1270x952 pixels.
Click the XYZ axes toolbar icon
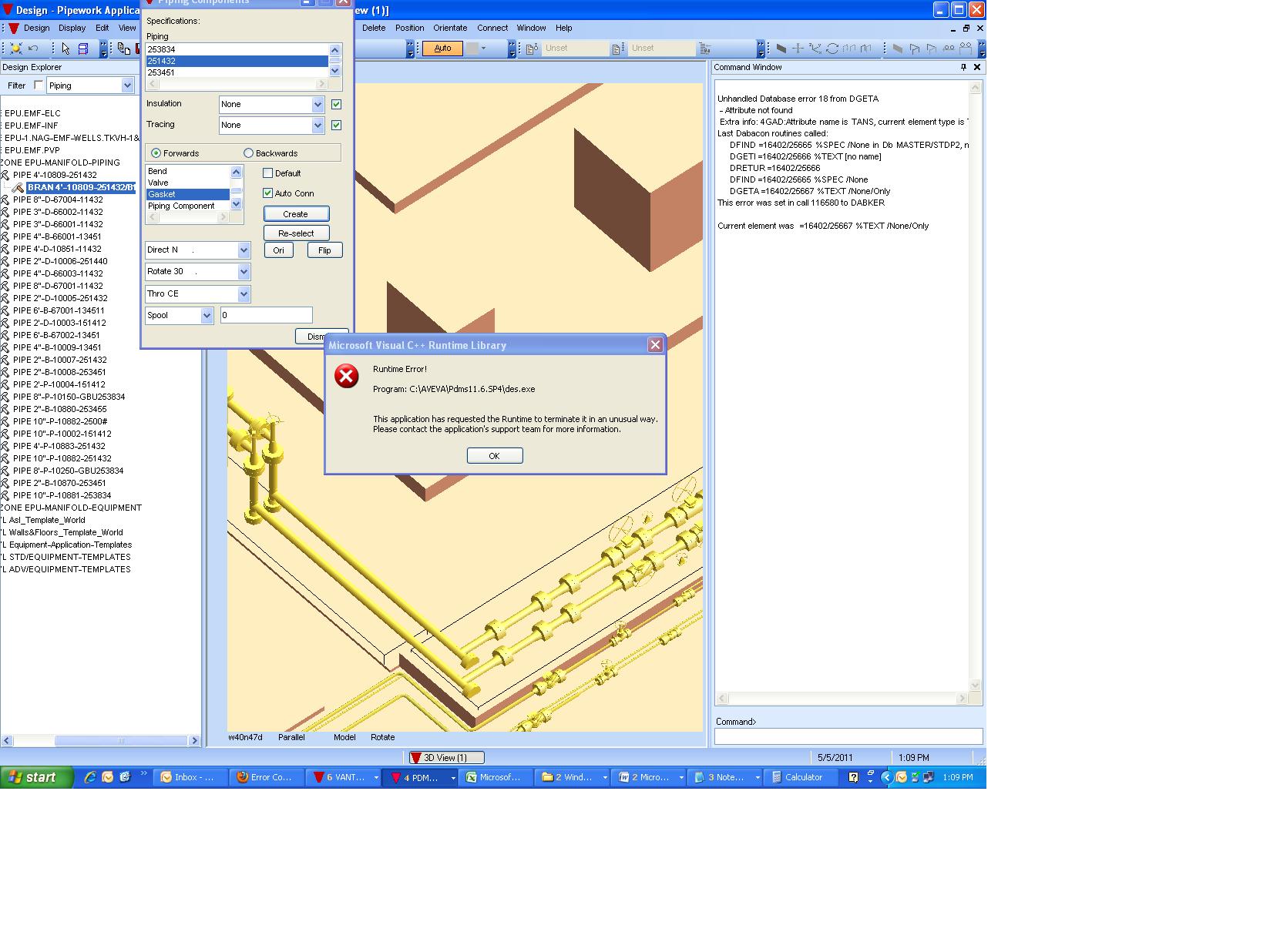coord(815,49)
